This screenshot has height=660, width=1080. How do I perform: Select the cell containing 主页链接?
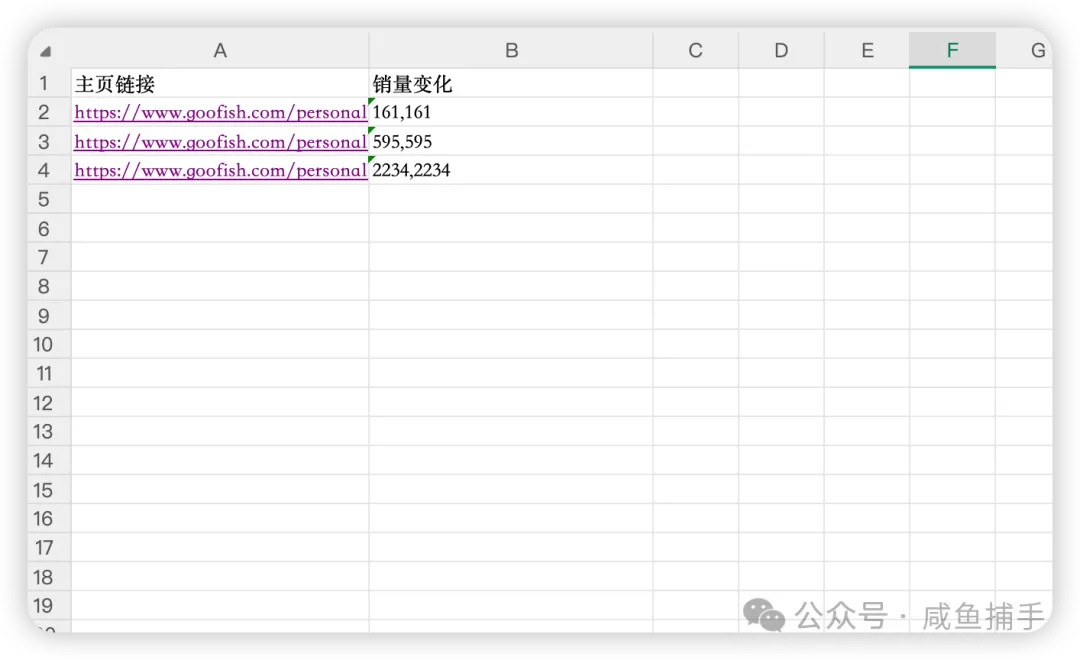pos(220,83)
